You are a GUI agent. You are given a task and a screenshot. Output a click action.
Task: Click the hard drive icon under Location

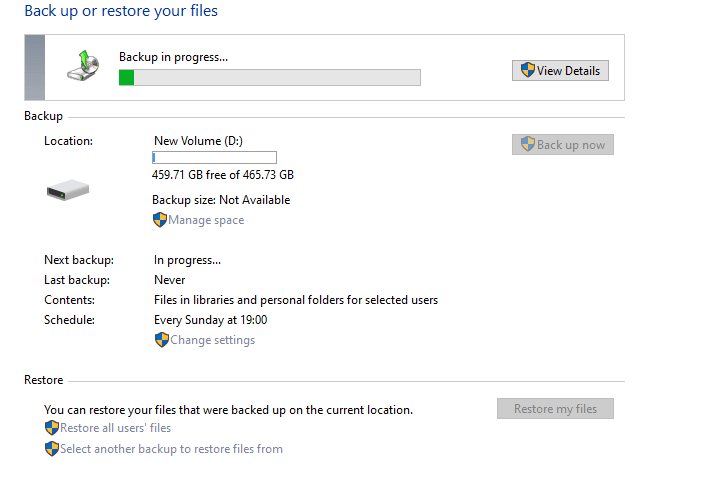tap(68, 190)
